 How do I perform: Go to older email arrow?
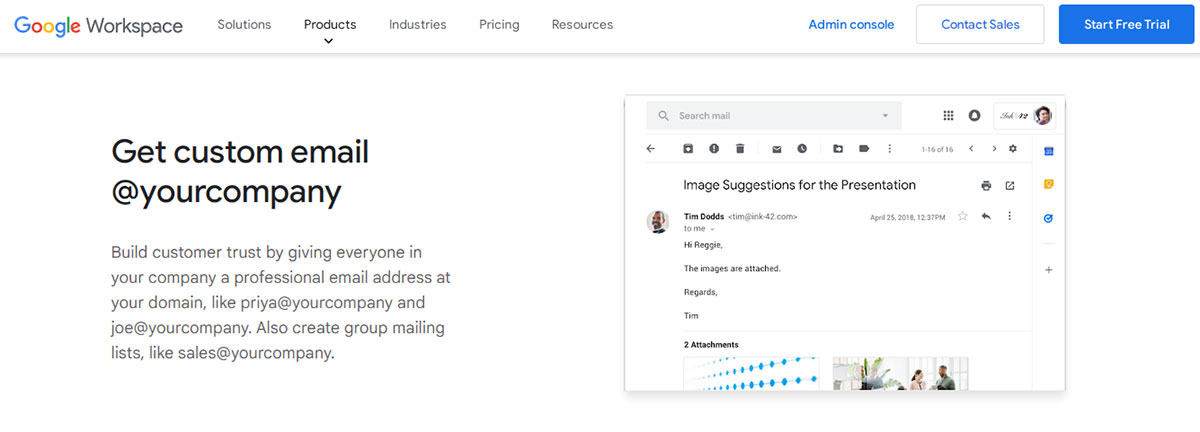tap(994, 149)
